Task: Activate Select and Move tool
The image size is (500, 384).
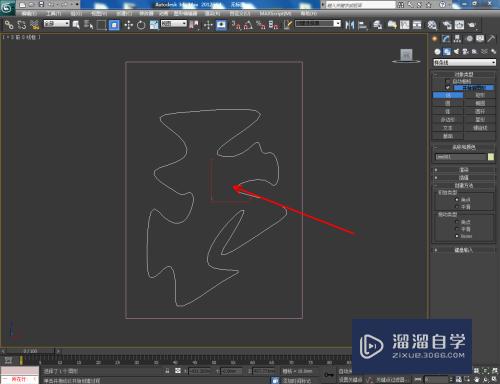Action: click(128, 25)
